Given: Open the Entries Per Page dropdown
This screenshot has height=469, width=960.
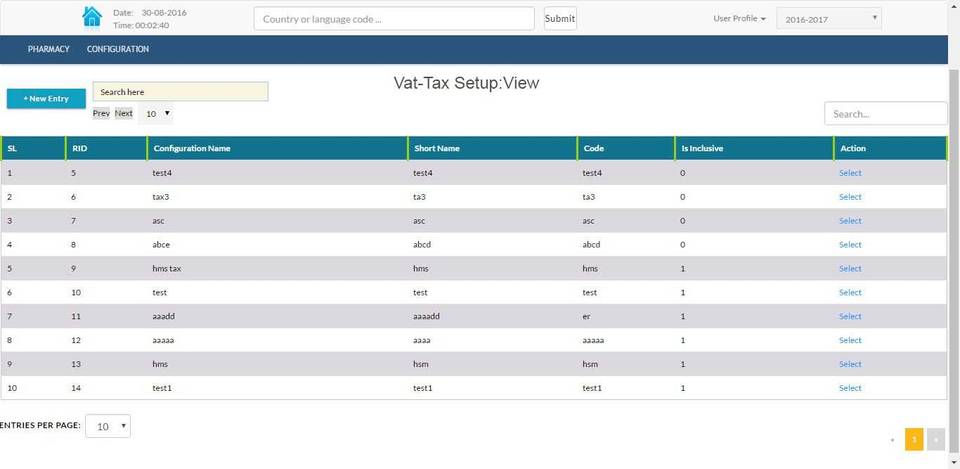Looking at the screenshot, I should [108, 426].
